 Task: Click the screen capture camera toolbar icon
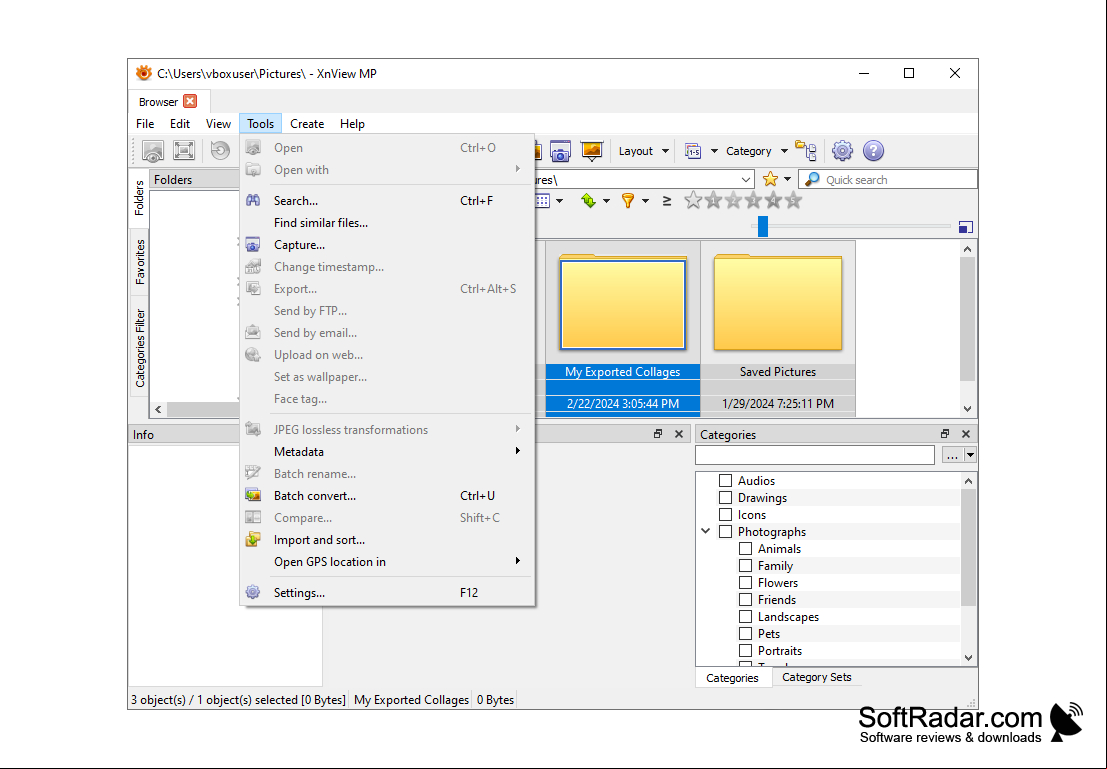click(x=561, y=150)
